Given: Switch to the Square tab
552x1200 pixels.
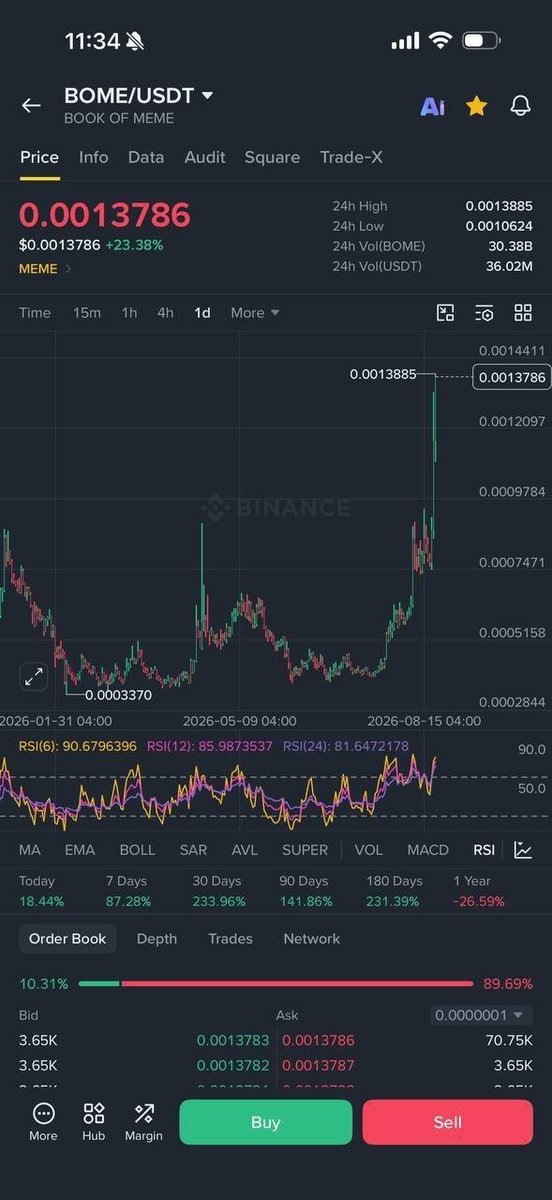Looking at the screenshot, I should click(x=272, y=157).
